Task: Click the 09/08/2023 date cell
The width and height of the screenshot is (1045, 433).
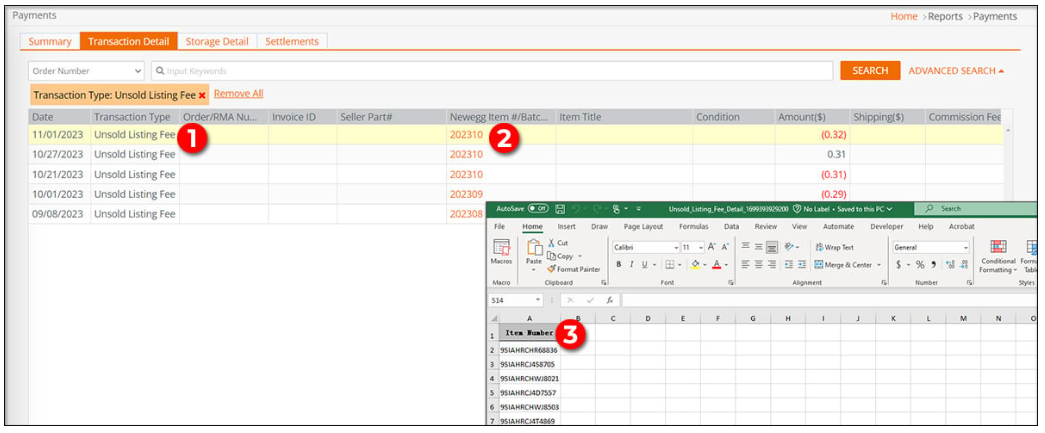Action: coord(57,214)
